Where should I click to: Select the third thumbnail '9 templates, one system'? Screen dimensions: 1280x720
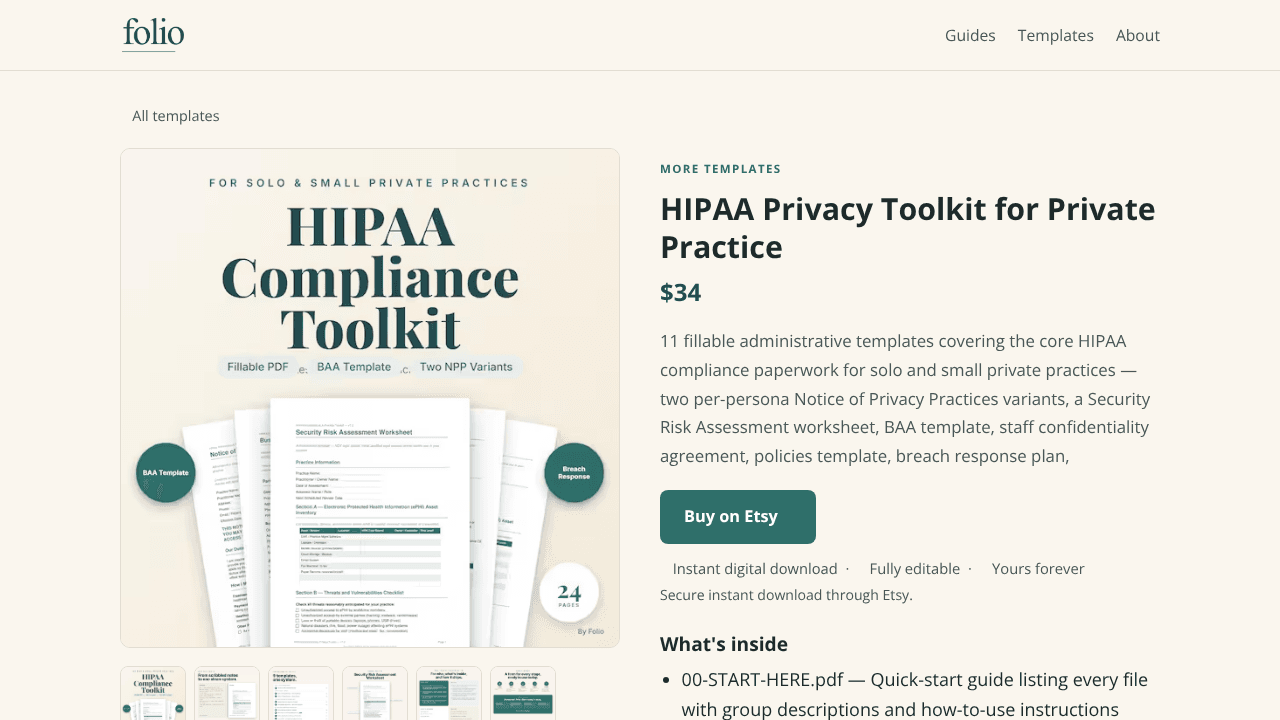[301, 693]
